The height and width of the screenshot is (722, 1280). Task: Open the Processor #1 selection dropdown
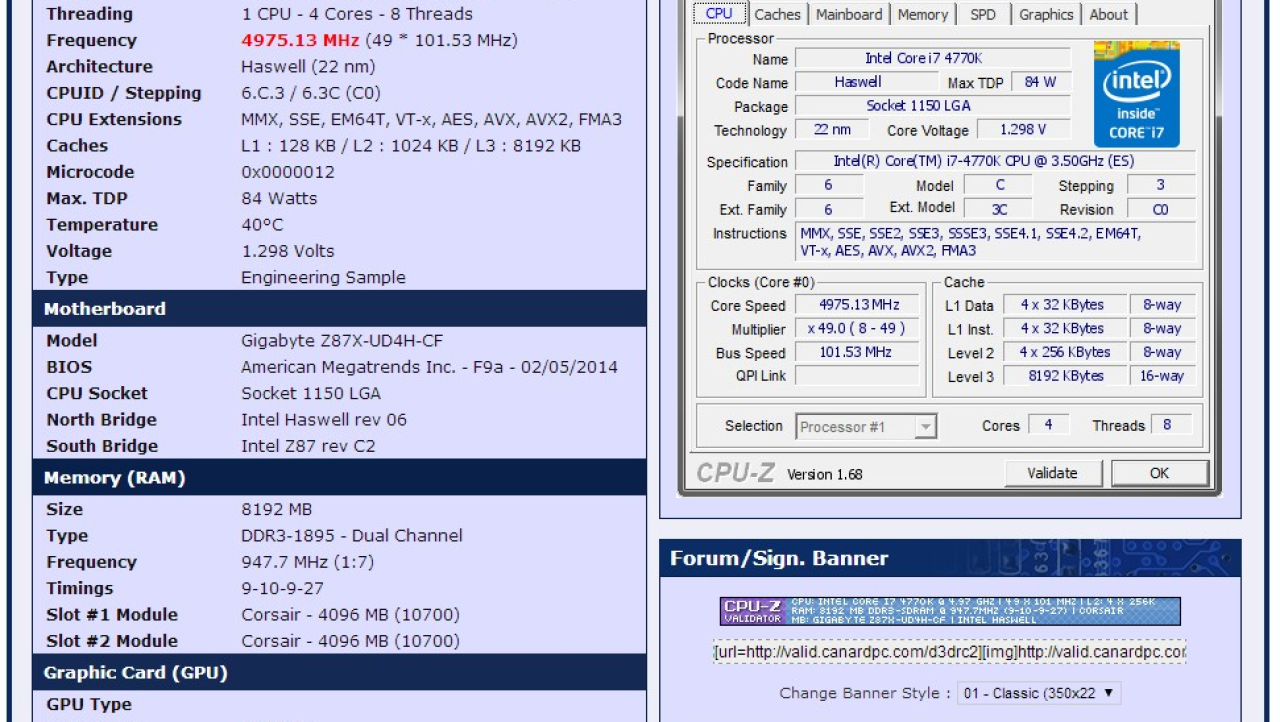click(x=866, y=427)
